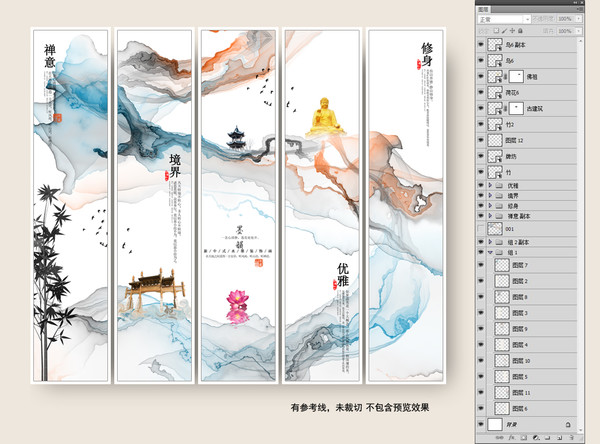
Task: Open the fx layer style menu
Action: coord(512,437)
